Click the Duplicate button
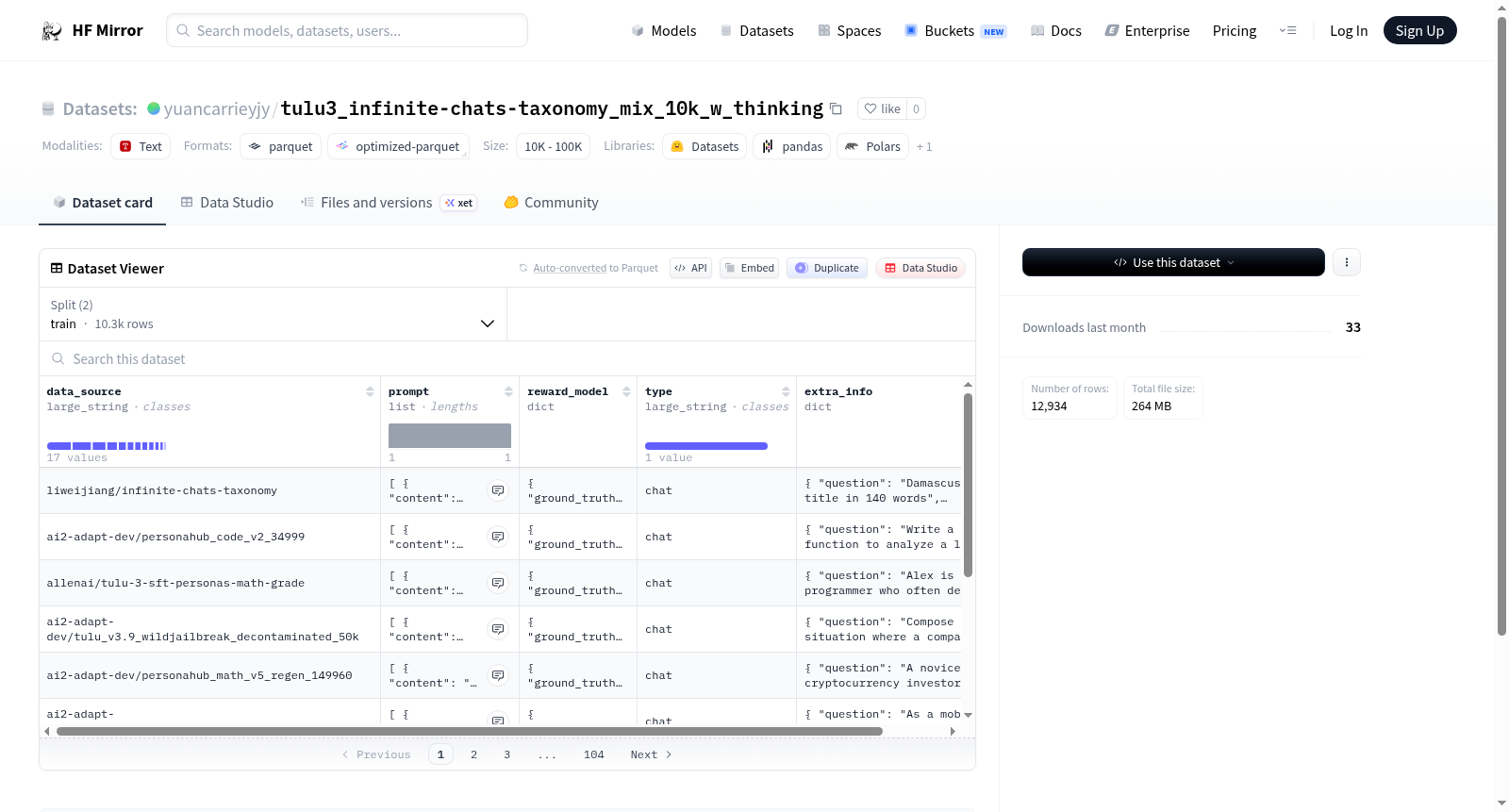This screenshot has height=812, width=1509. (x=827, y=268)
